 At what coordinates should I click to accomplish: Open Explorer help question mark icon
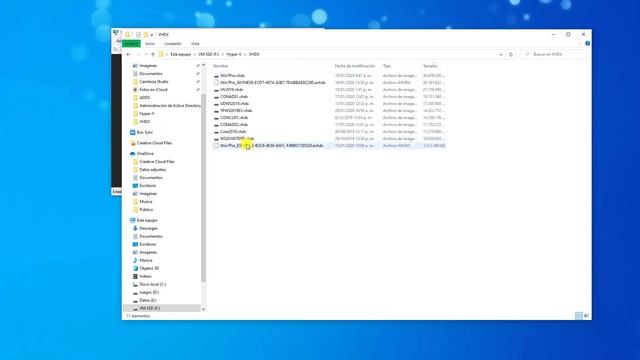pos(587,43)
